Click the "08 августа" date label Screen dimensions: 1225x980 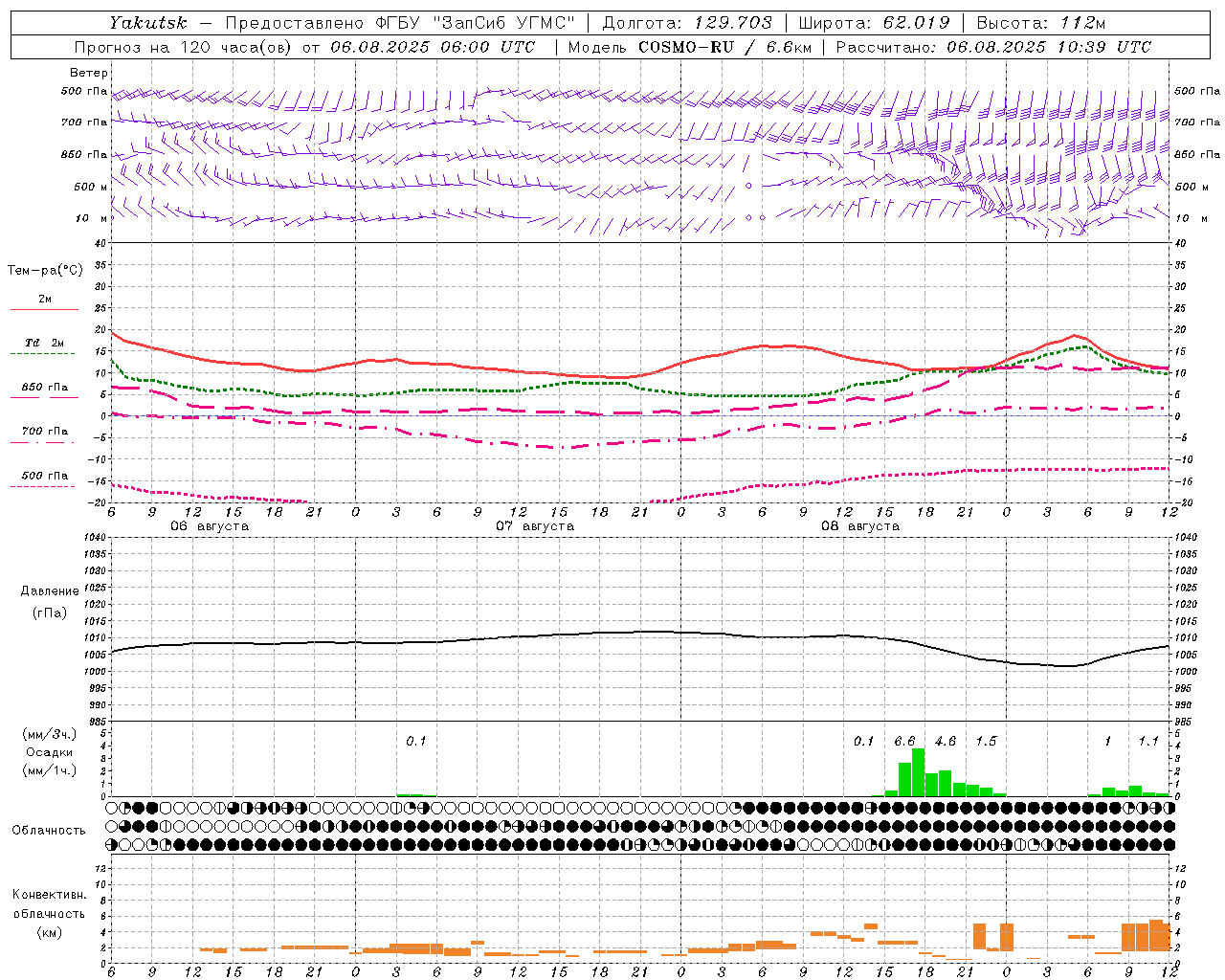click(x=860, y=526)
